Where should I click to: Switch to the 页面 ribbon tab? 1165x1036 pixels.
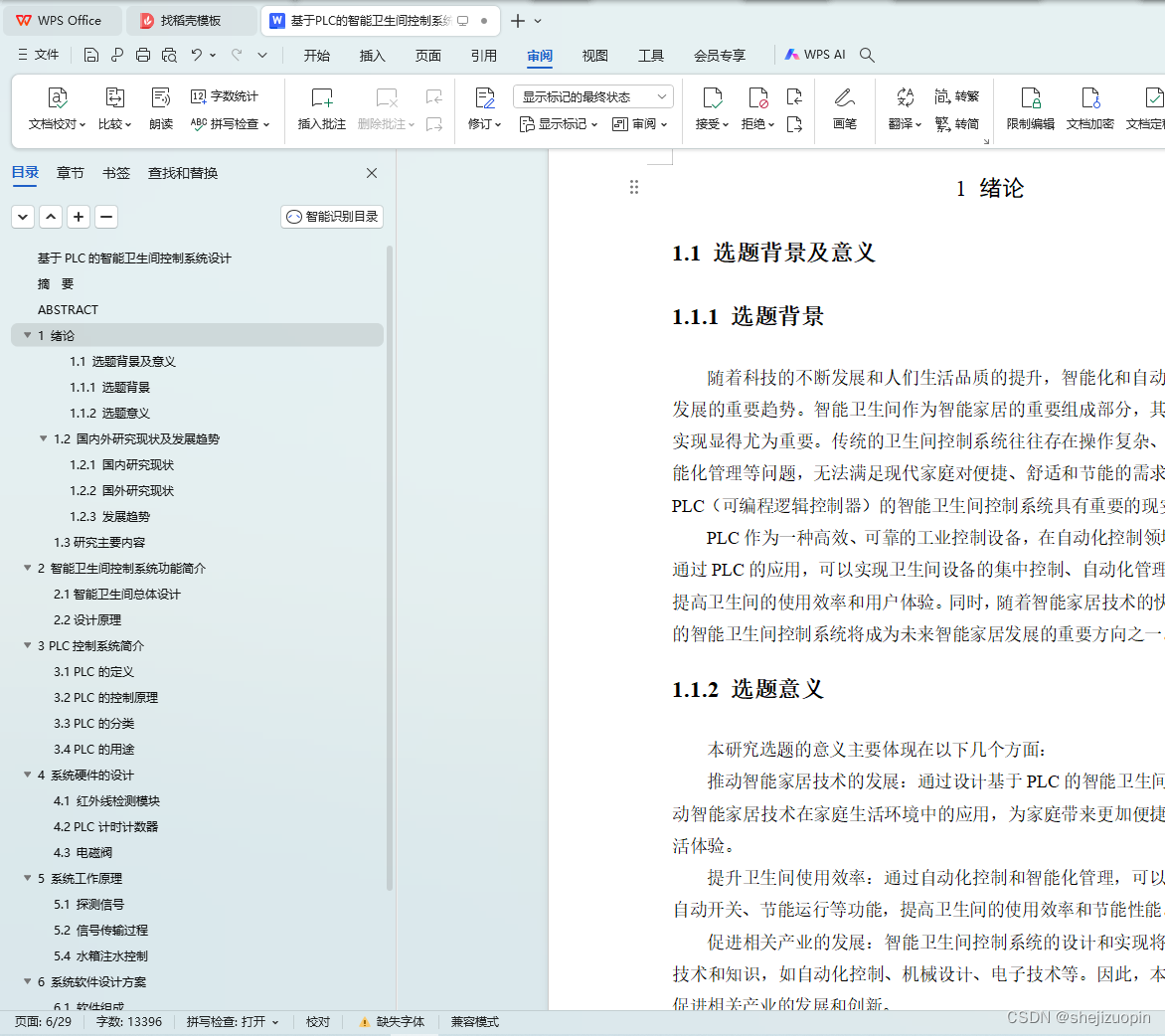(428, 56)
